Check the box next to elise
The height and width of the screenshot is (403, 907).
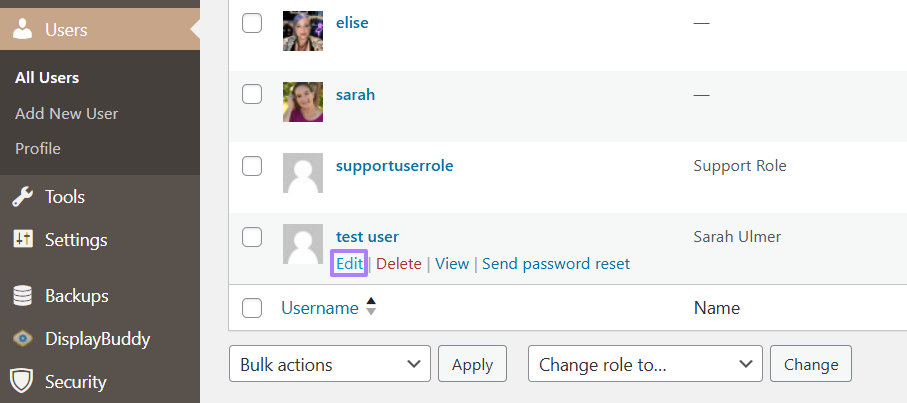[x=252, y=23]
